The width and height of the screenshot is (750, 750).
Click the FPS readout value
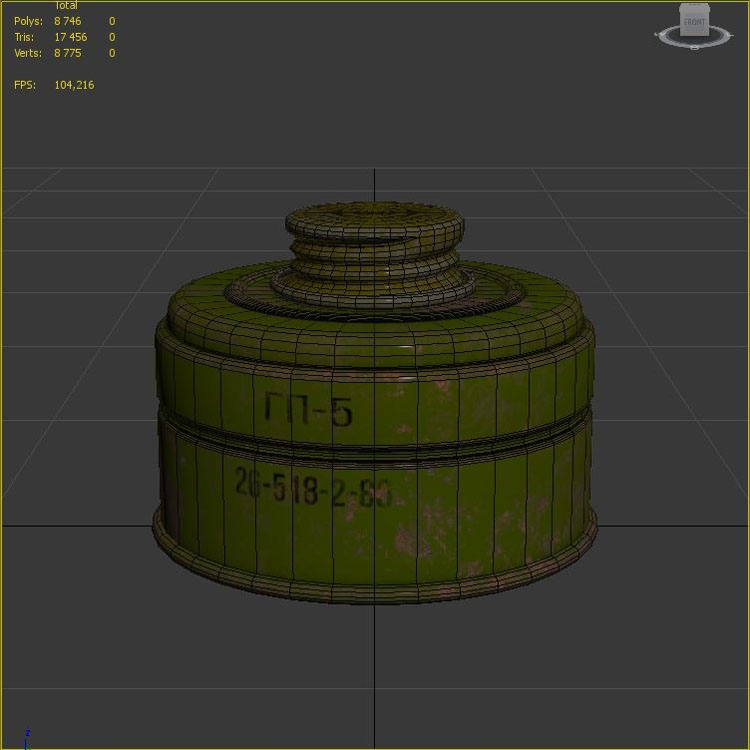click(74, 85)
